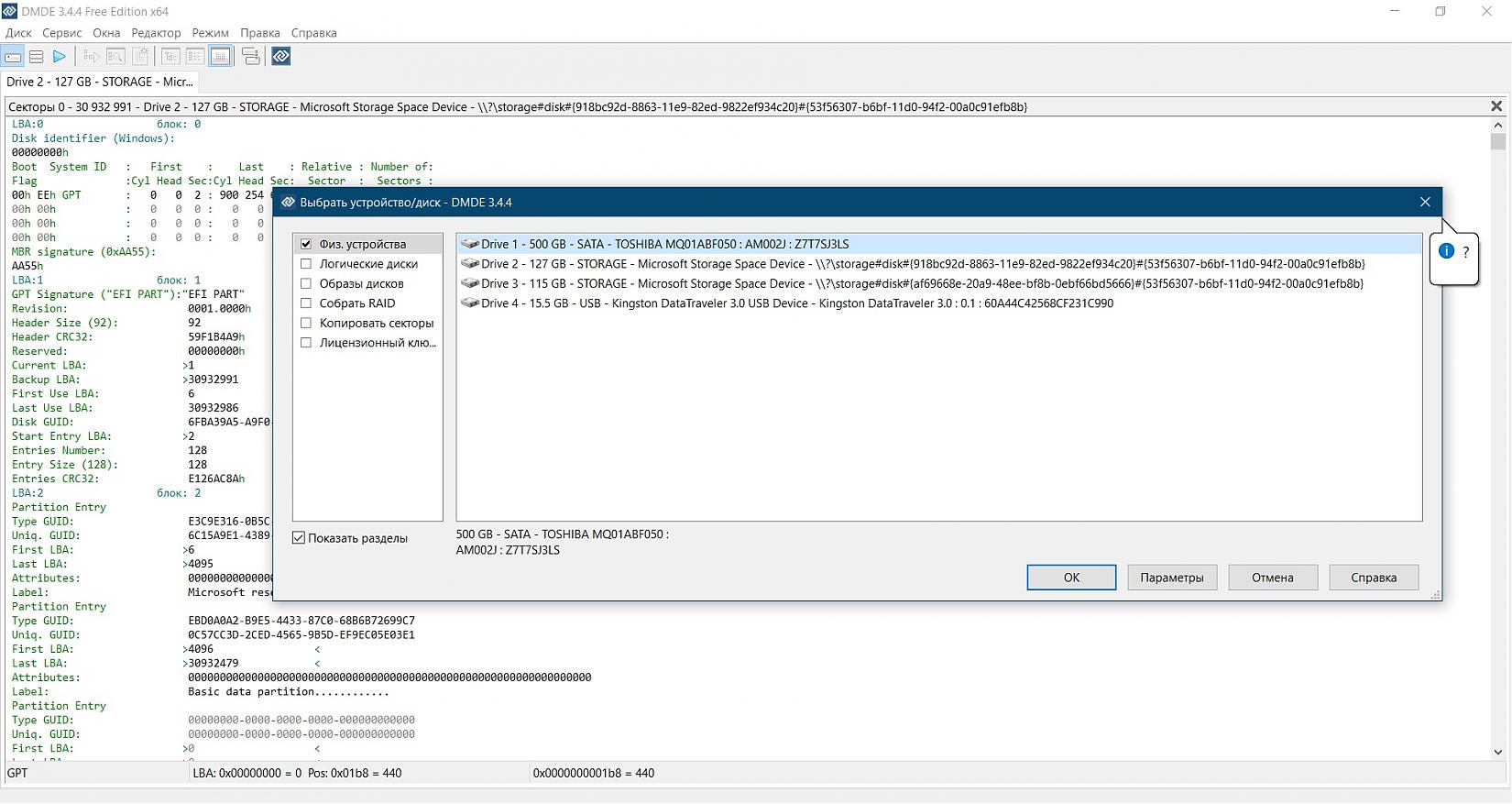Click the 500 GB - SATA summary text
The height and width of the screenshot is (804, 1512).
563,543
